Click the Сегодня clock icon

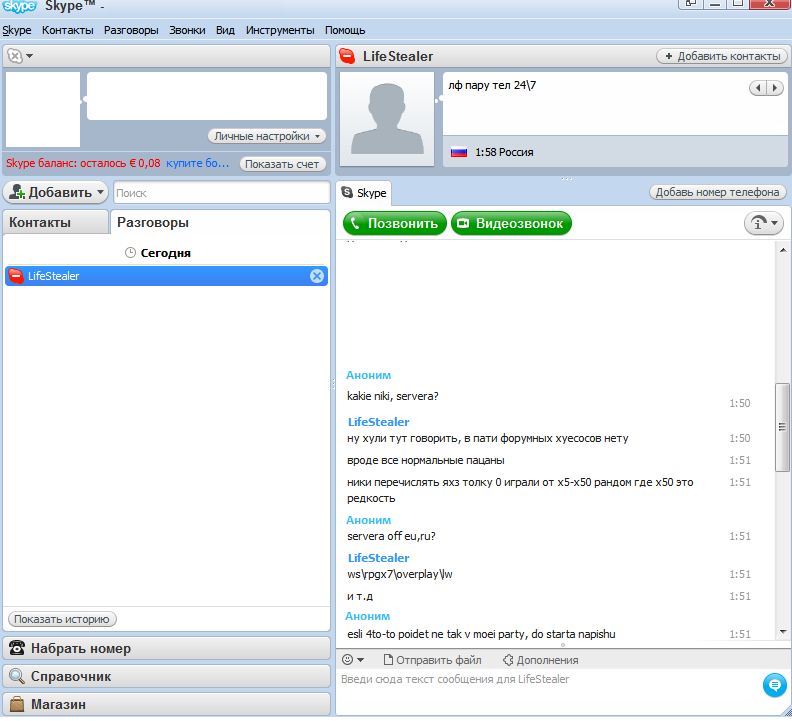[130, 253]
